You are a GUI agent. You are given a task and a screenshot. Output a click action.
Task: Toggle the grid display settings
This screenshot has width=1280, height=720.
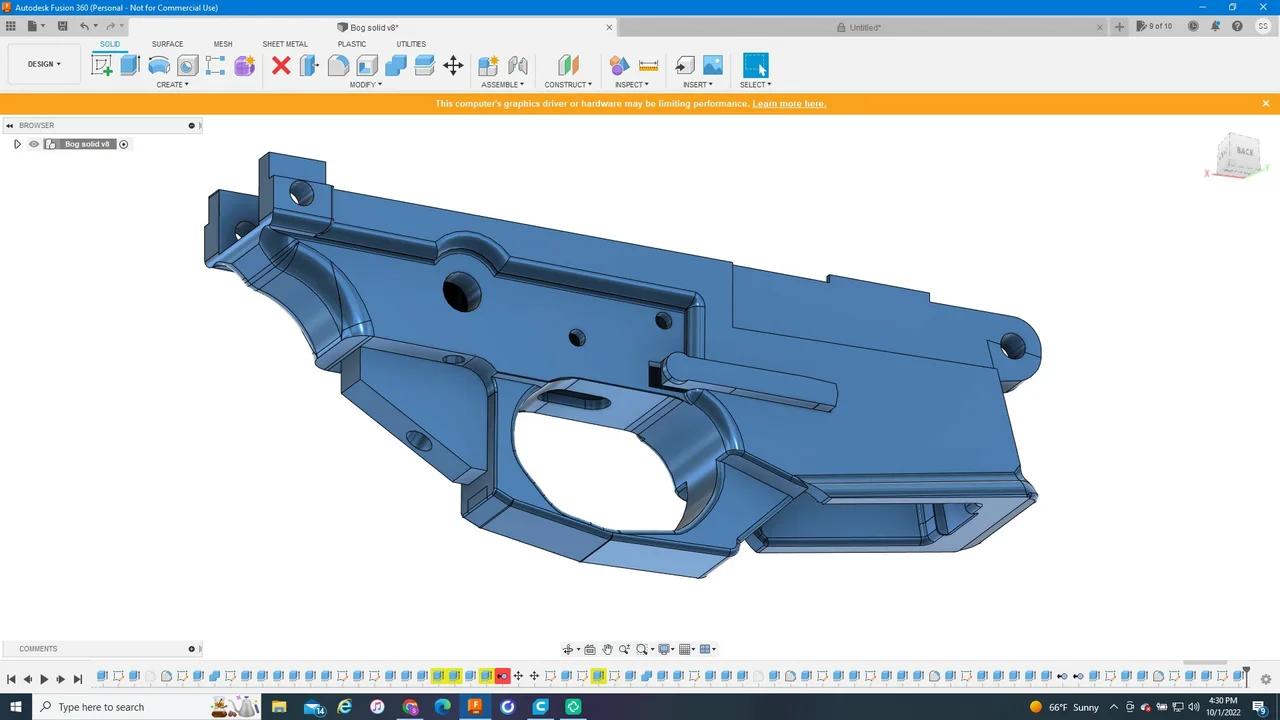(x=686, y=649)
